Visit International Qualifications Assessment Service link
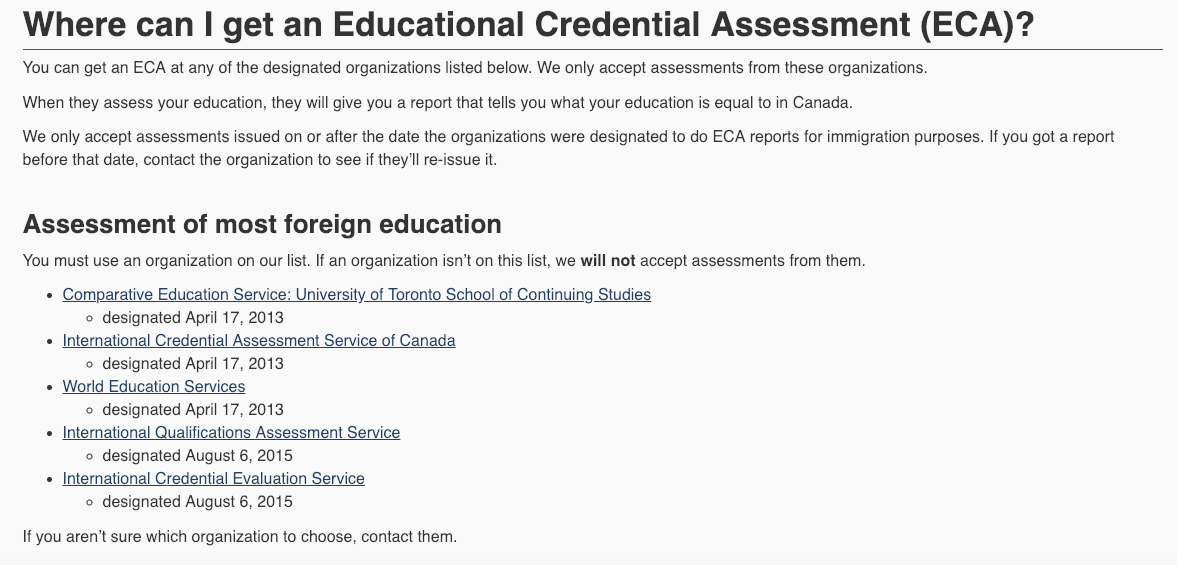Image resolution: width=1177 pixels, height=565 pixels. pyautogui.click(x=231, y=433)
